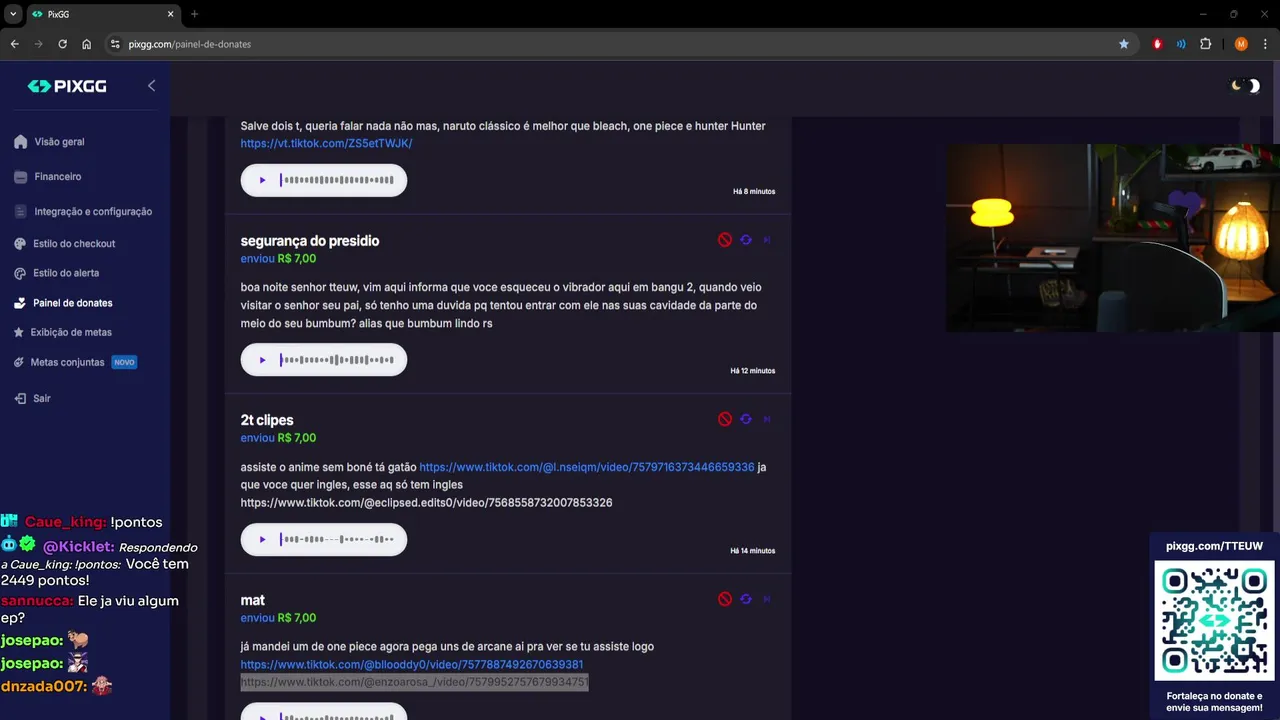This screenshot has width=1280, height=720.
Task: Open the red hand ad blocker extension
Action: 1157,44
